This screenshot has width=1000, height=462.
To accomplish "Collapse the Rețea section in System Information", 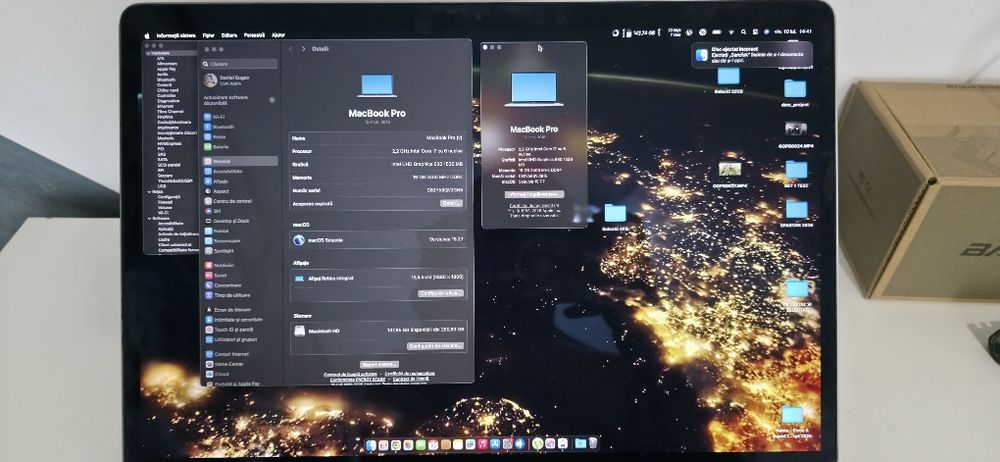I will tap(148, 191).
